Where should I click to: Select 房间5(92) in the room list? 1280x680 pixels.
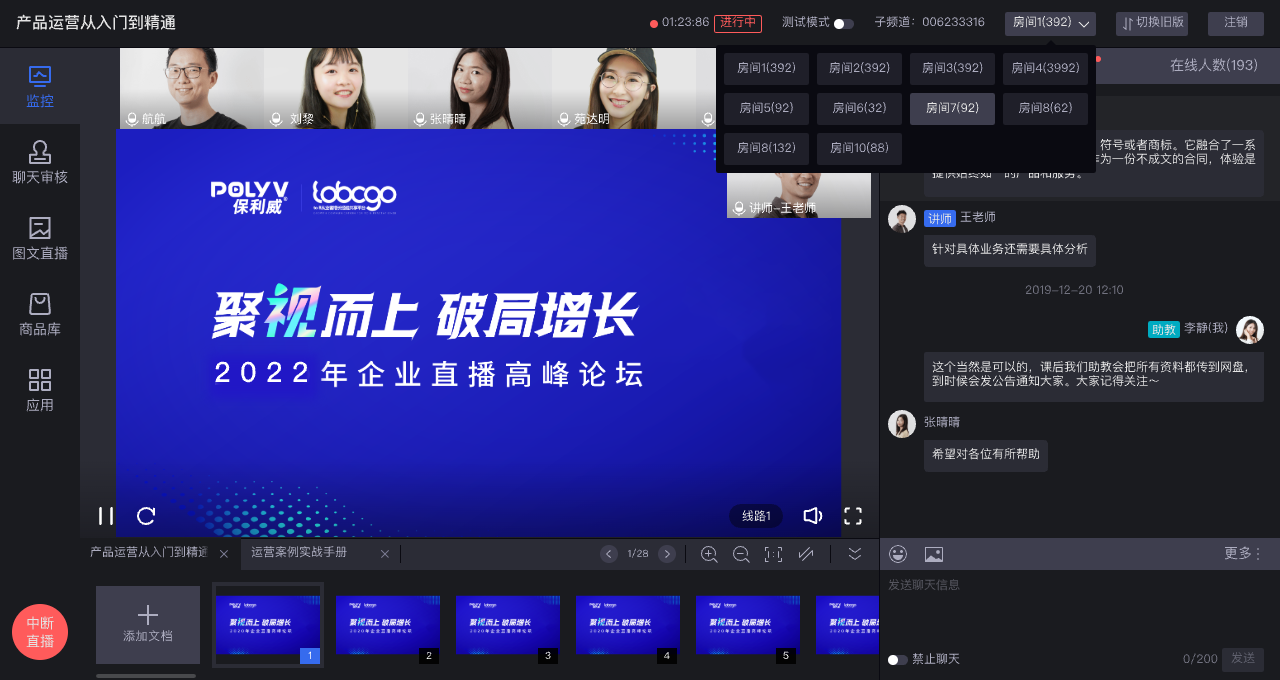click(x=766, y=109)
